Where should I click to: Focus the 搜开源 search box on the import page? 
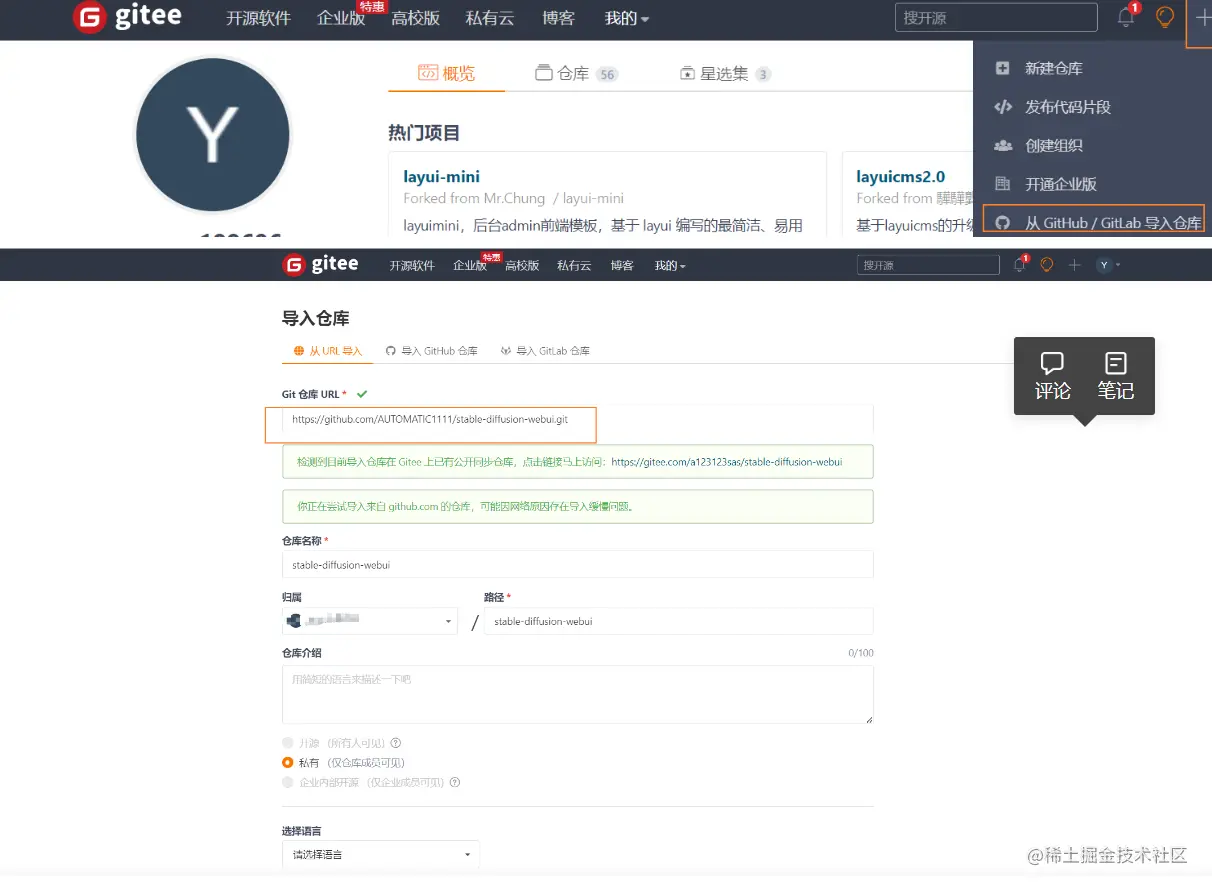pyautogui.click(x=928, y=265)
